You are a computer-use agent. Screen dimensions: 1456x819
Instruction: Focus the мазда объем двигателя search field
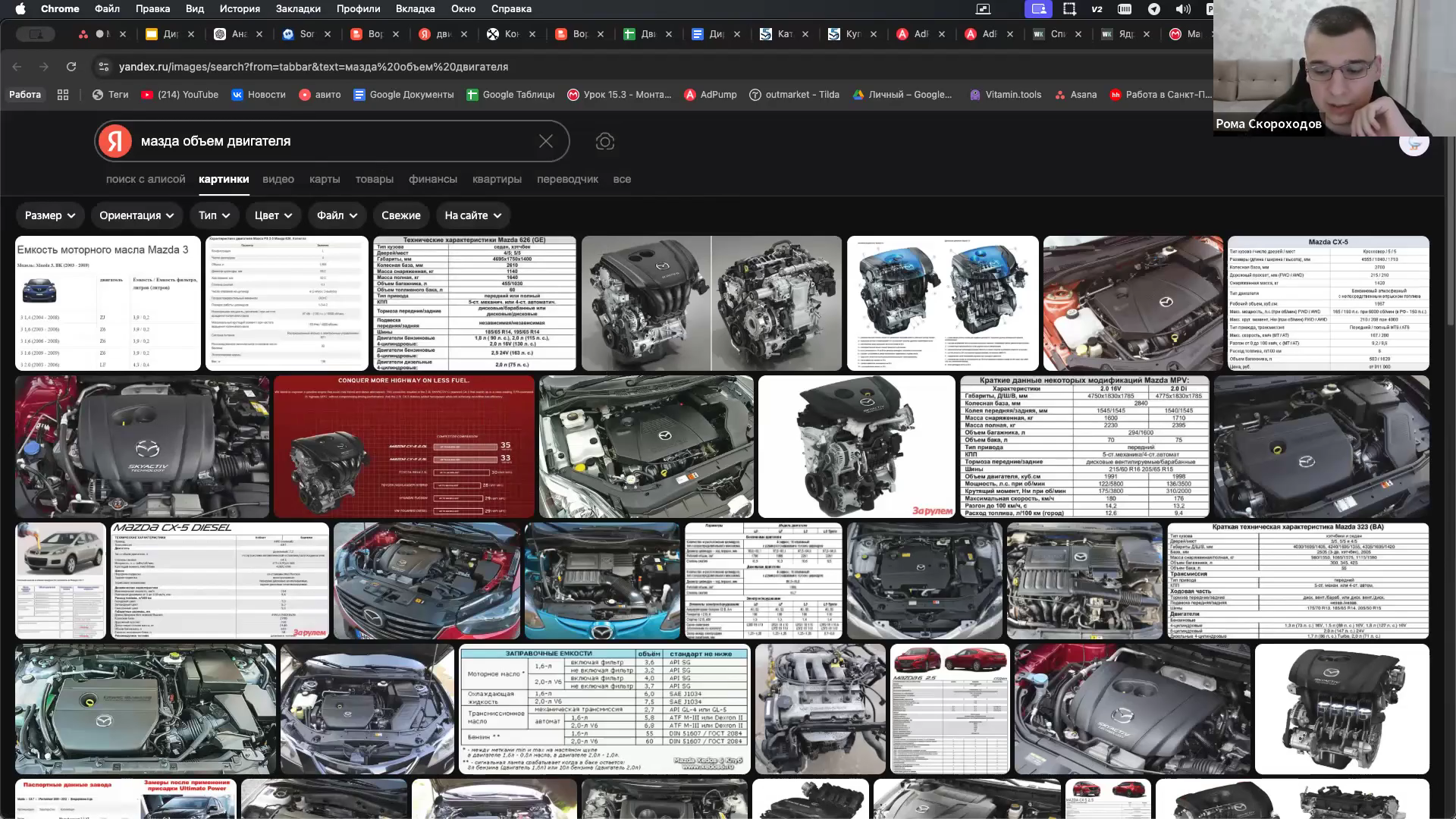click(x=334, y=141)
